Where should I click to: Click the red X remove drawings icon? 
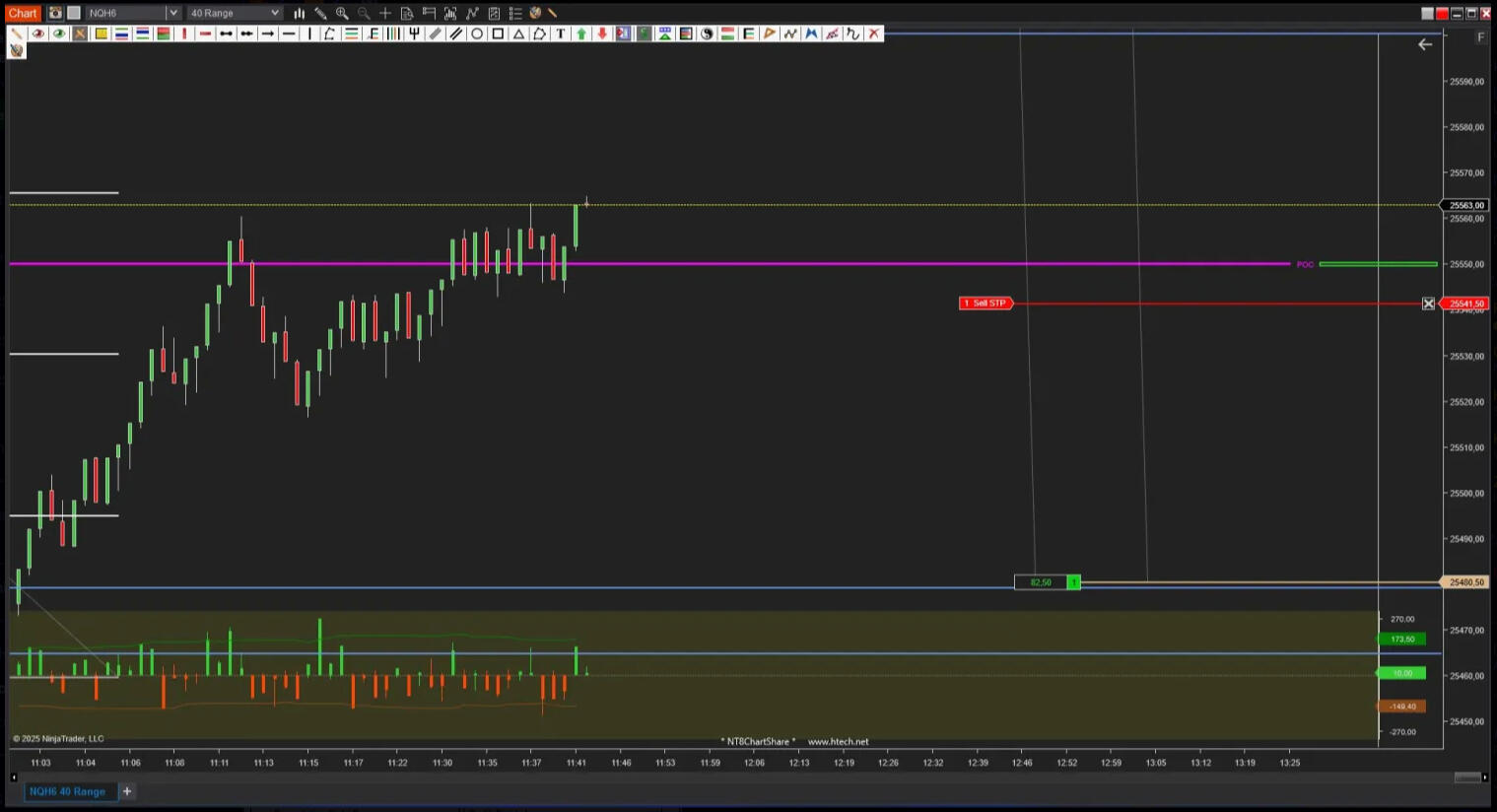point(874,34)
